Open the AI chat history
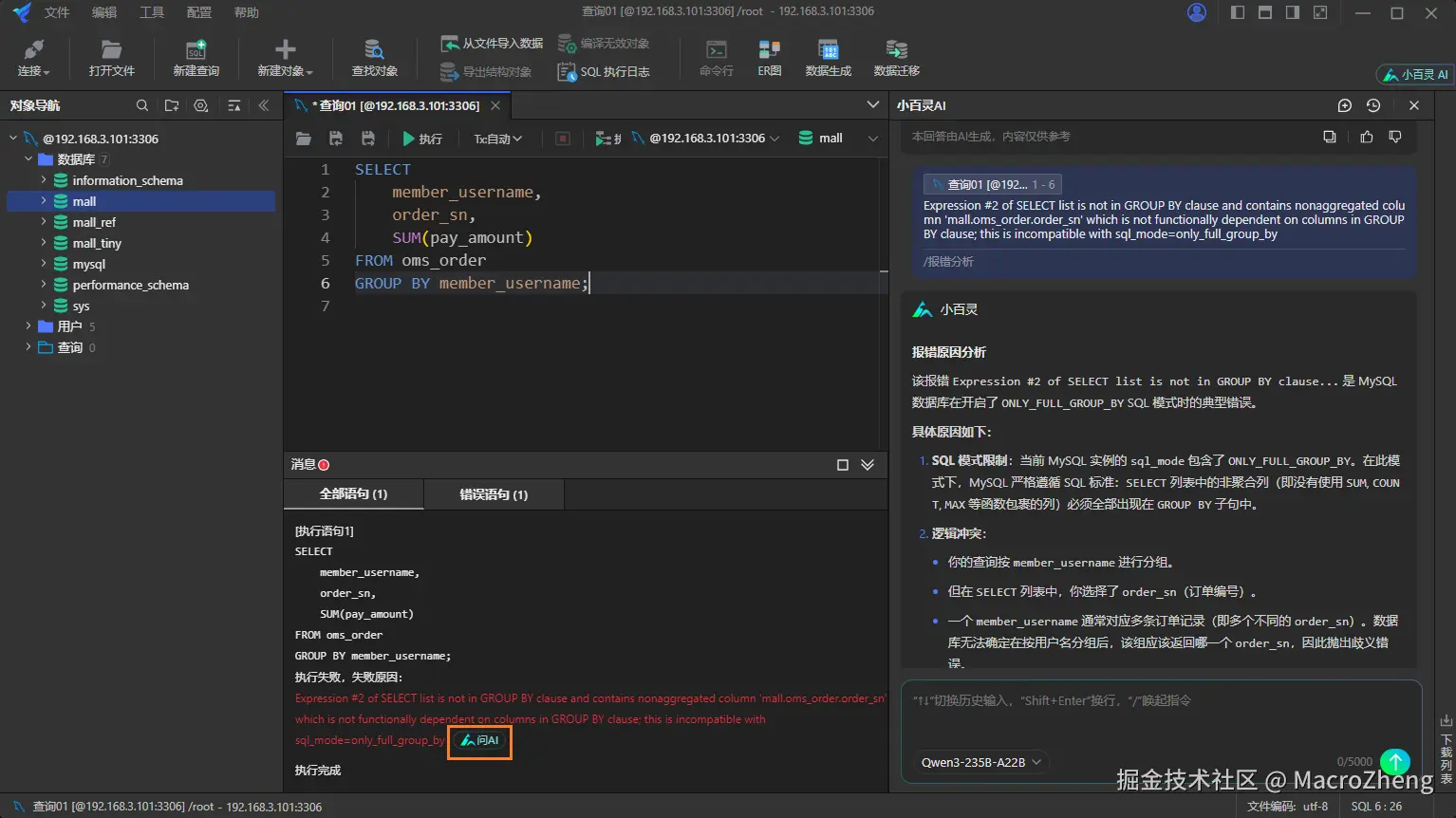 (1373, 105)
